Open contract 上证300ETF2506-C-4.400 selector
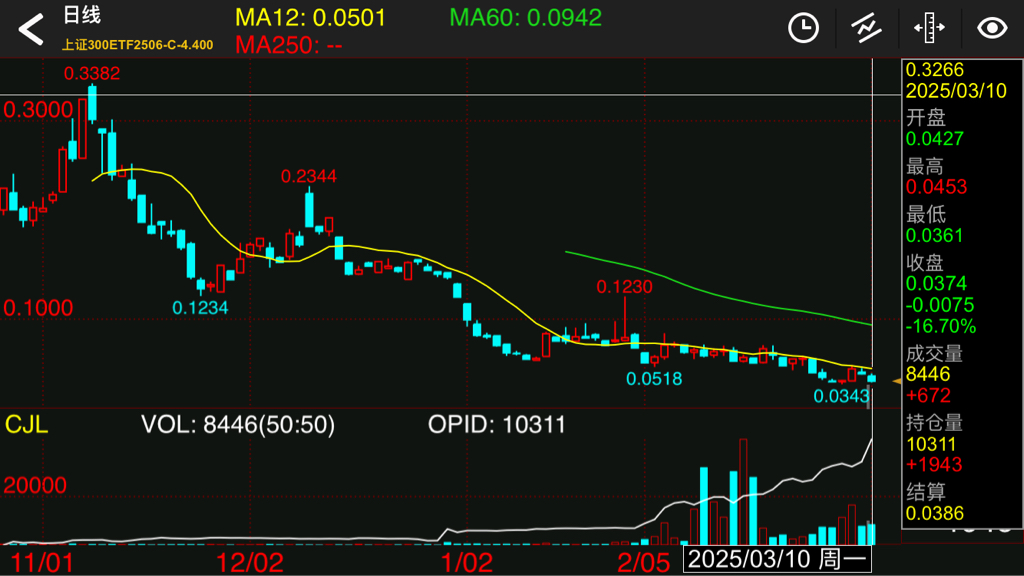Image resolution: width=1024 pixels, height=576 pixels. point(137,45)
